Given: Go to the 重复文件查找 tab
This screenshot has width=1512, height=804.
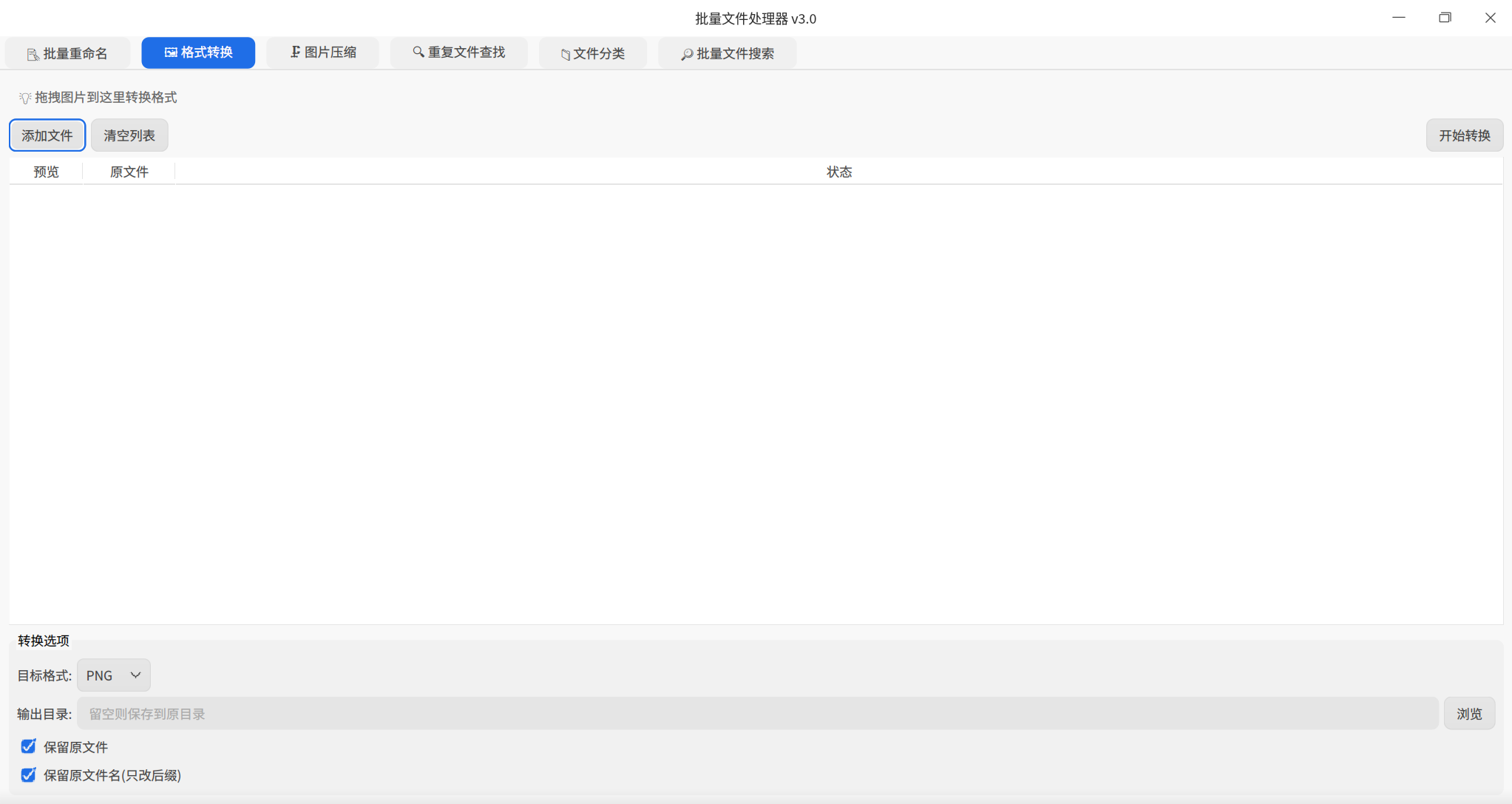Looking at the screenshot, I should 459,53.
